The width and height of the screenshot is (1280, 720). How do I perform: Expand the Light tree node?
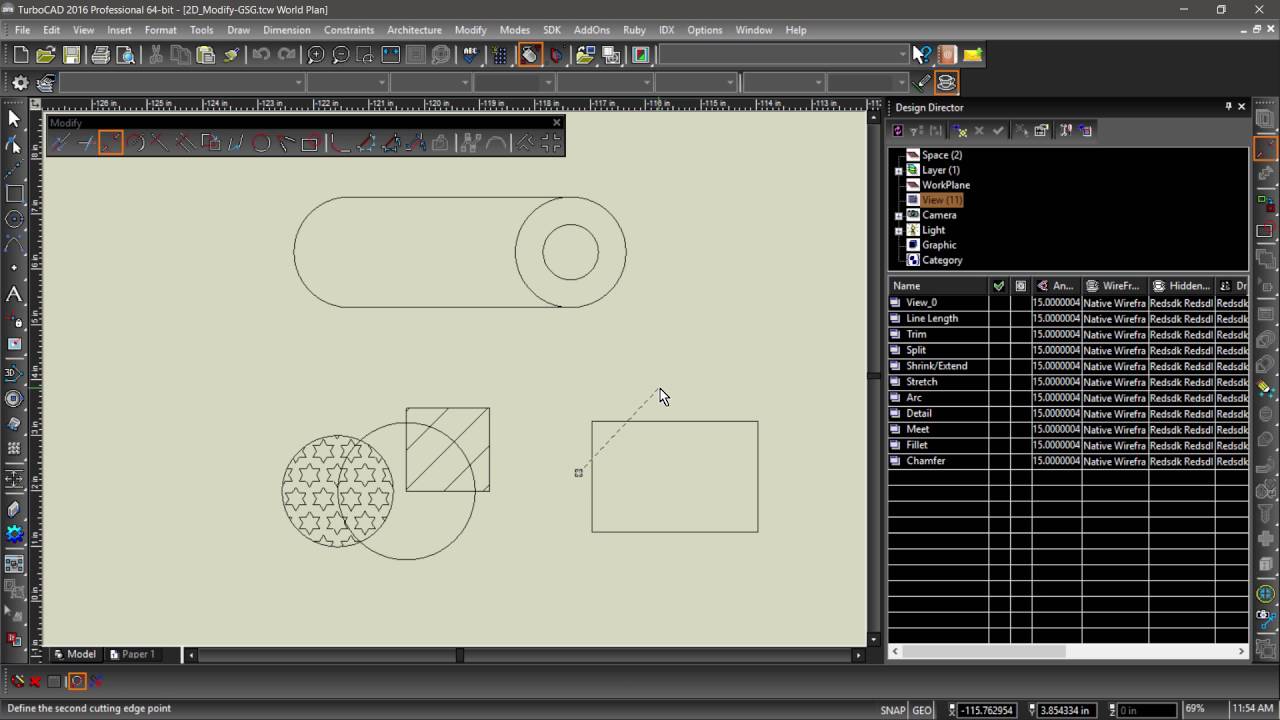(x=898, y=231)
